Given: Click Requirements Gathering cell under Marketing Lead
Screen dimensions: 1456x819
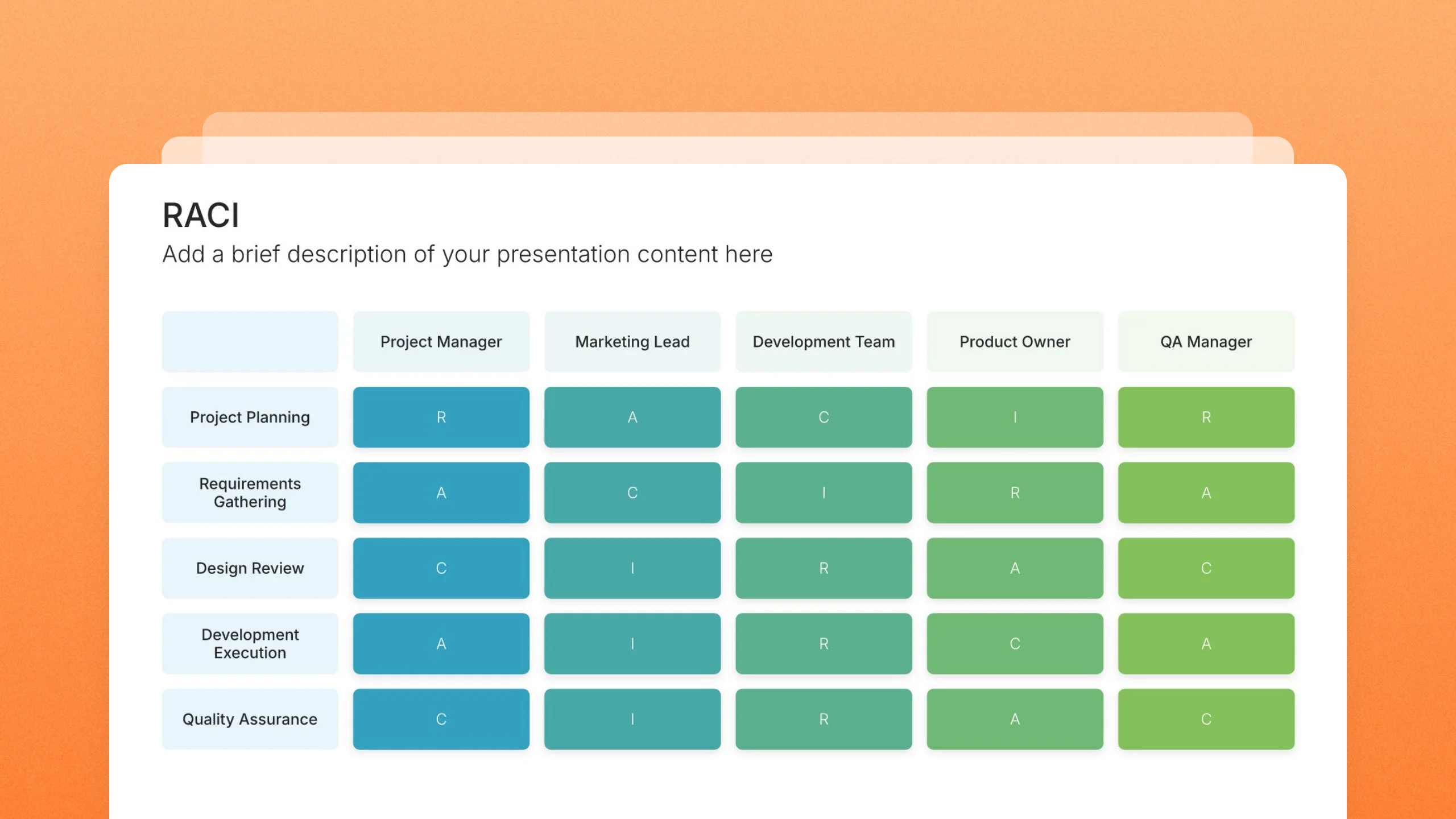Looking at the screenshot, I should click(632, 493).
